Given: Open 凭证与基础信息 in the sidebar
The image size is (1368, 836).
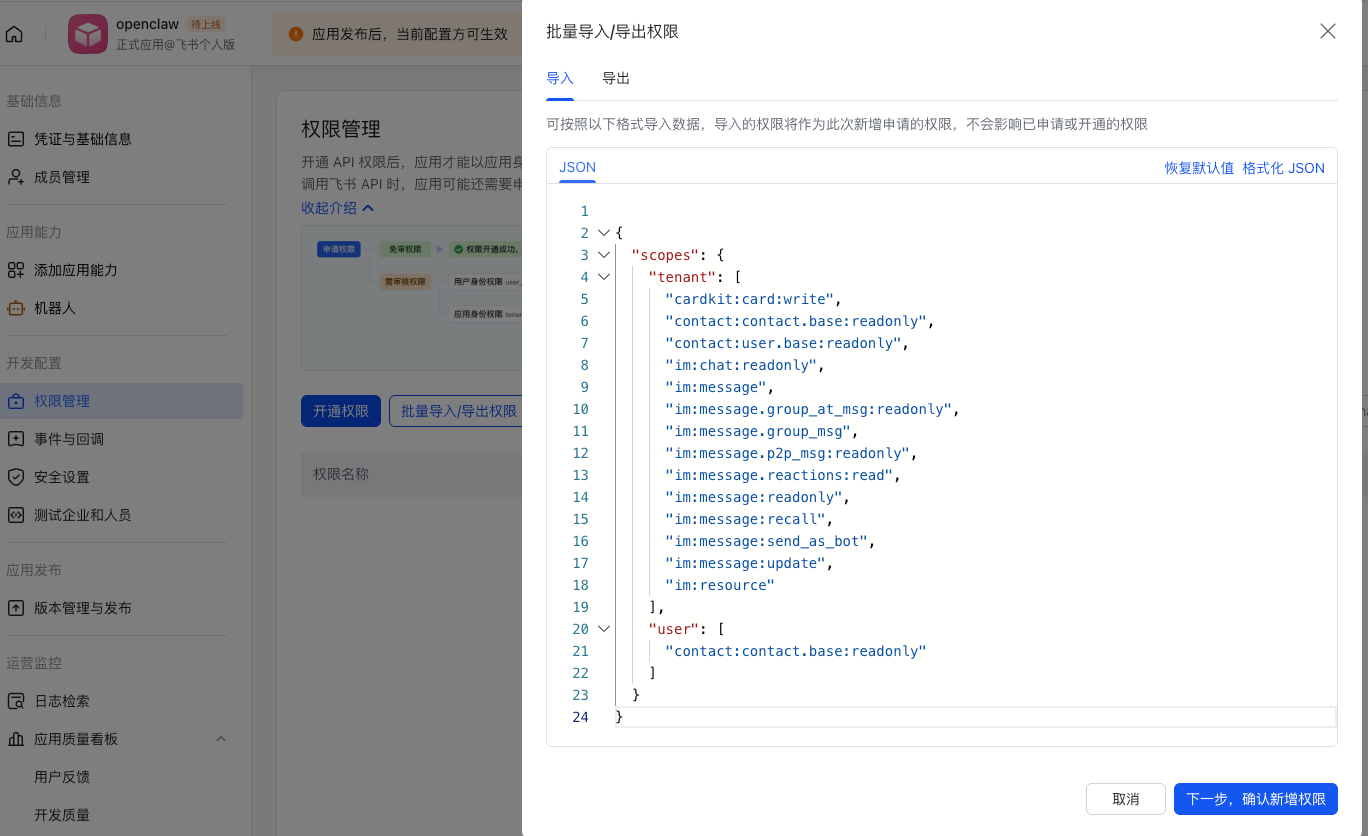Looking at the screenshot, I should pos(82,139).
